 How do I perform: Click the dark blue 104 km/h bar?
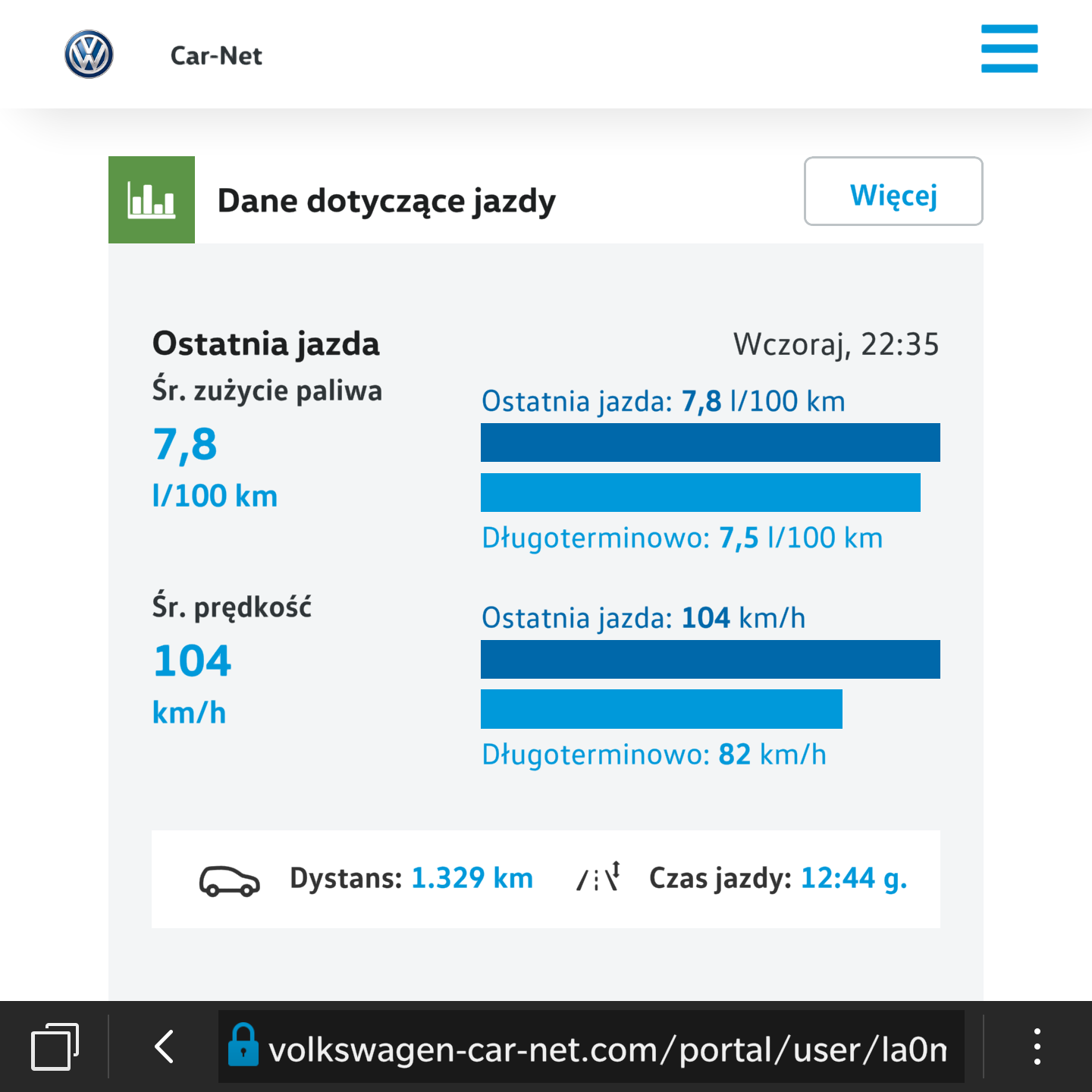[x=710, y=659]
